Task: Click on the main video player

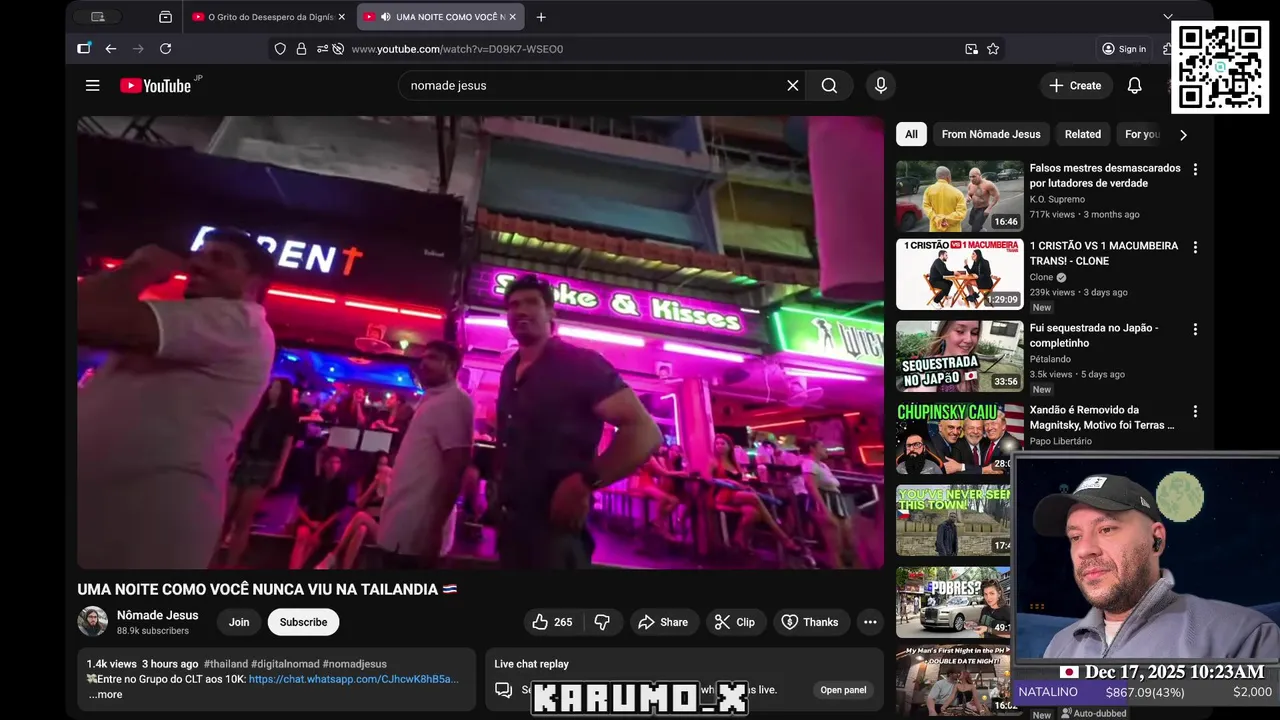Action: point(481,342)
